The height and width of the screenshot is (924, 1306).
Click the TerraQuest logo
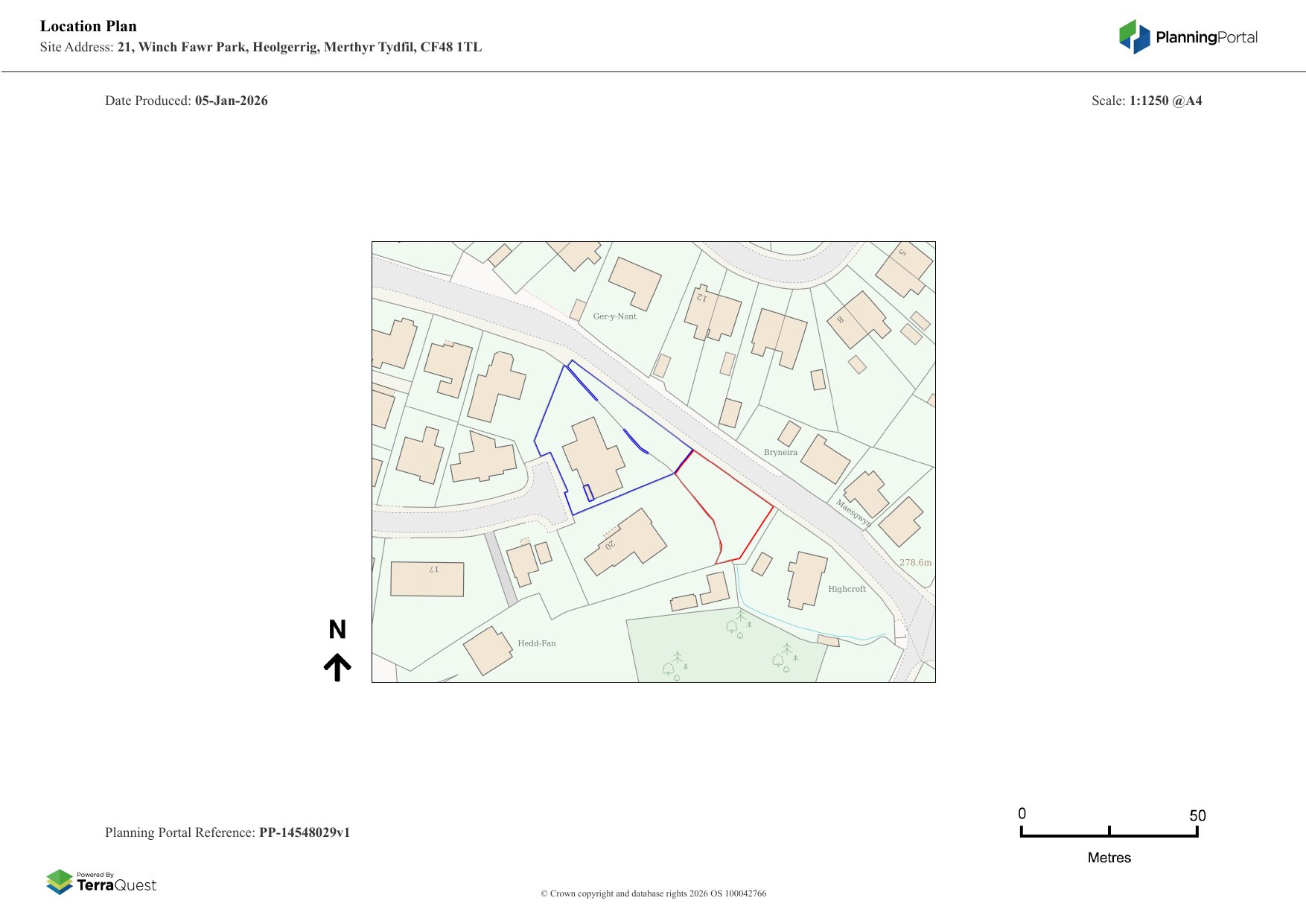coord(101,882)
